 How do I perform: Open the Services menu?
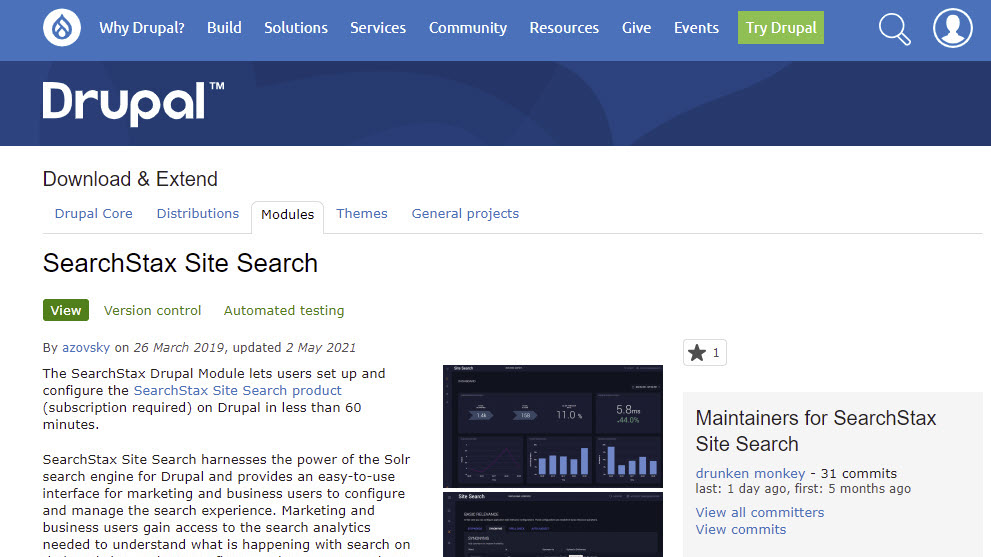378,28
